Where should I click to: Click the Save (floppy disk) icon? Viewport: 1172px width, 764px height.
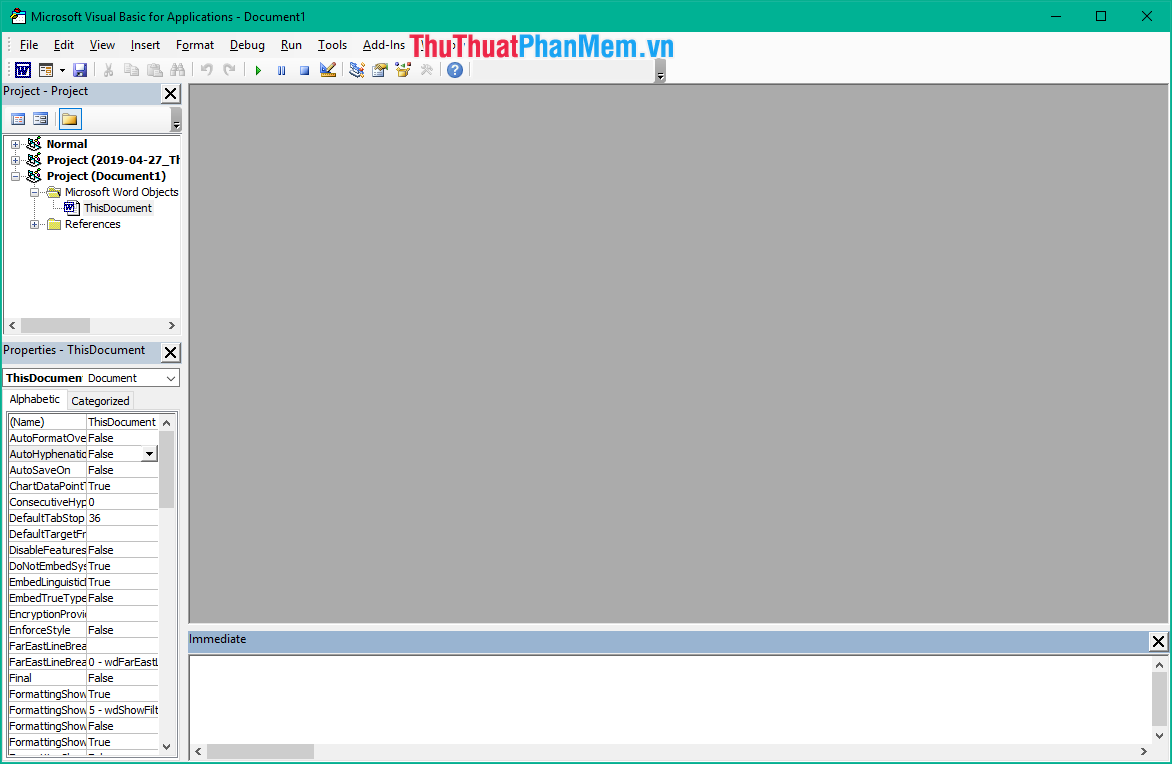80,70
